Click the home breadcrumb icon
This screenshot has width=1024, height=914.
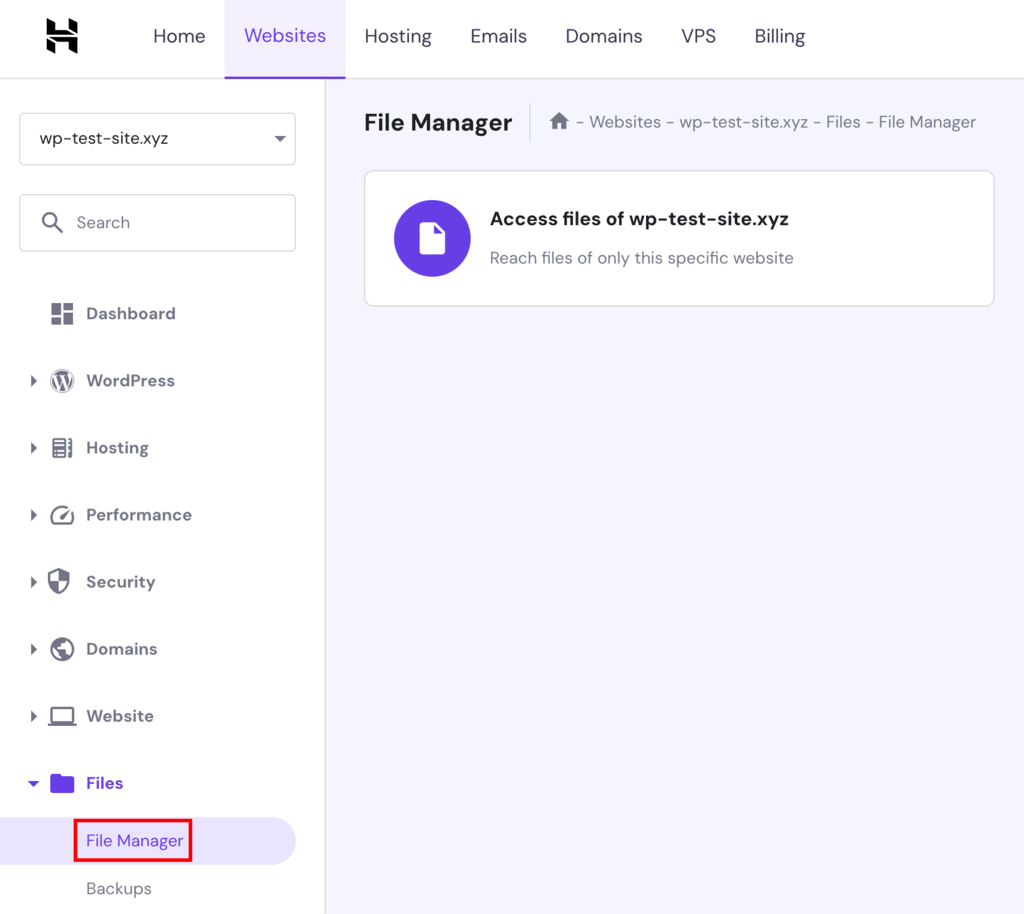[559, 121]
